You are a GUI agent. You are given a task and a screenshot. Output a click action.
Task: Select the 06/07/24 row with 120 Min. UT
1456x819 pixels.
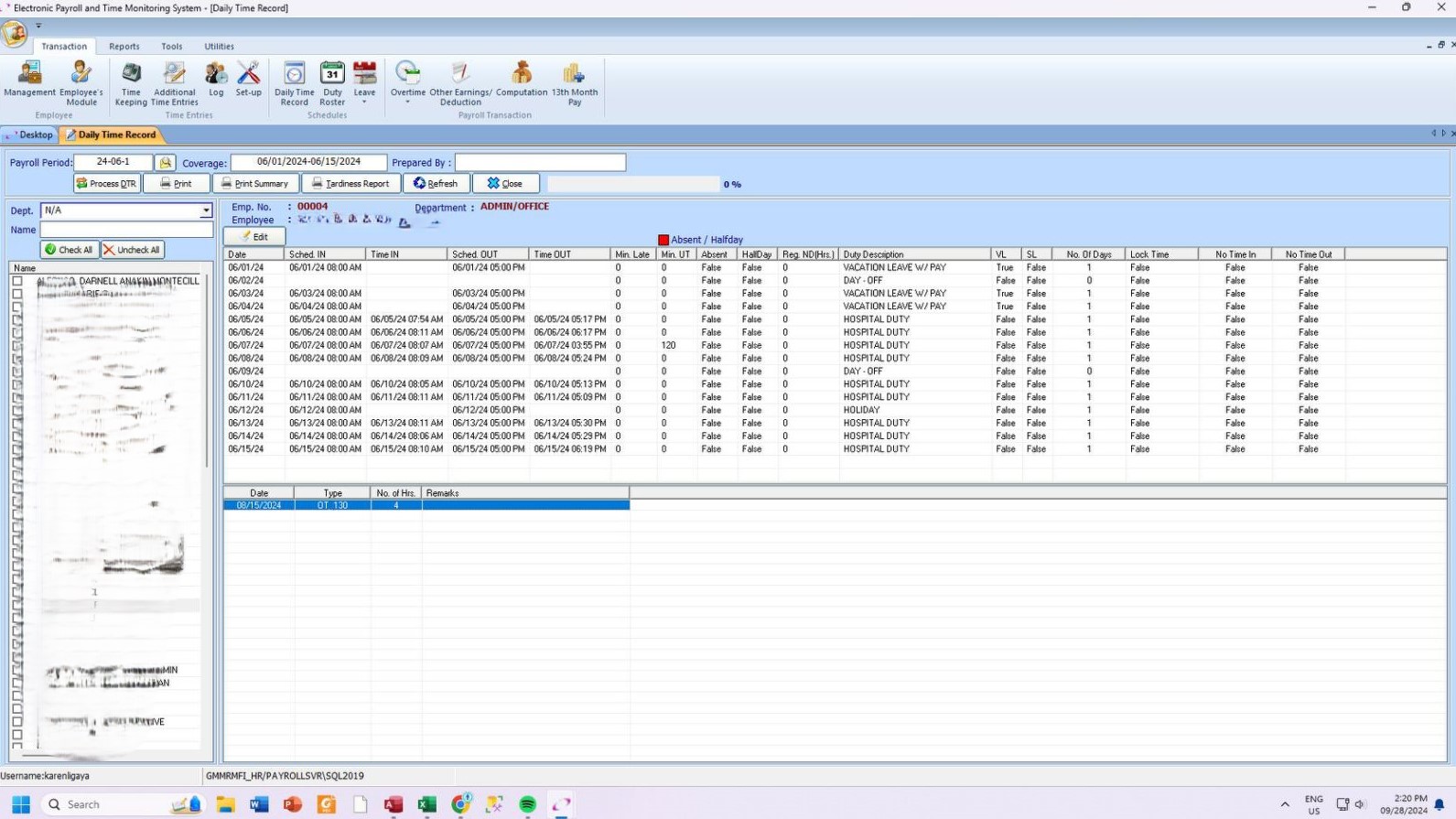[x=784, y=345]
